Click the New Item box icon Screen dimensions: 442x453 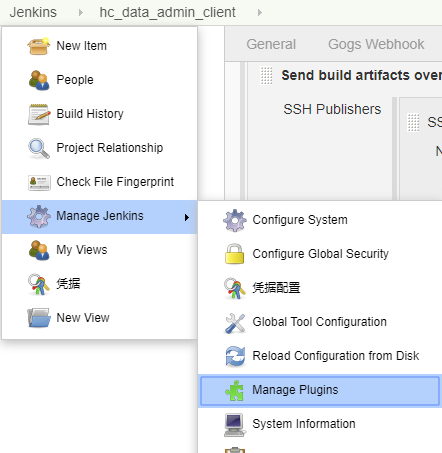coord(39,46)
